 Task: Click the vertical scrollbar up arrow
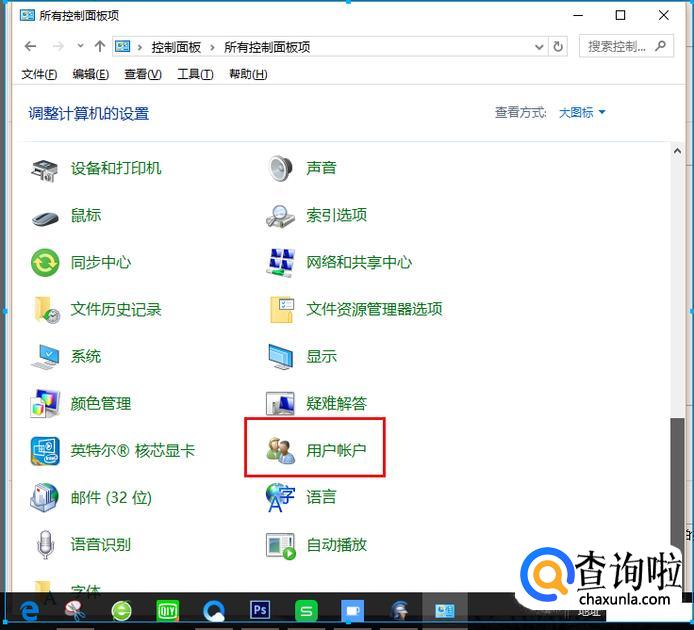click(677, 151)
